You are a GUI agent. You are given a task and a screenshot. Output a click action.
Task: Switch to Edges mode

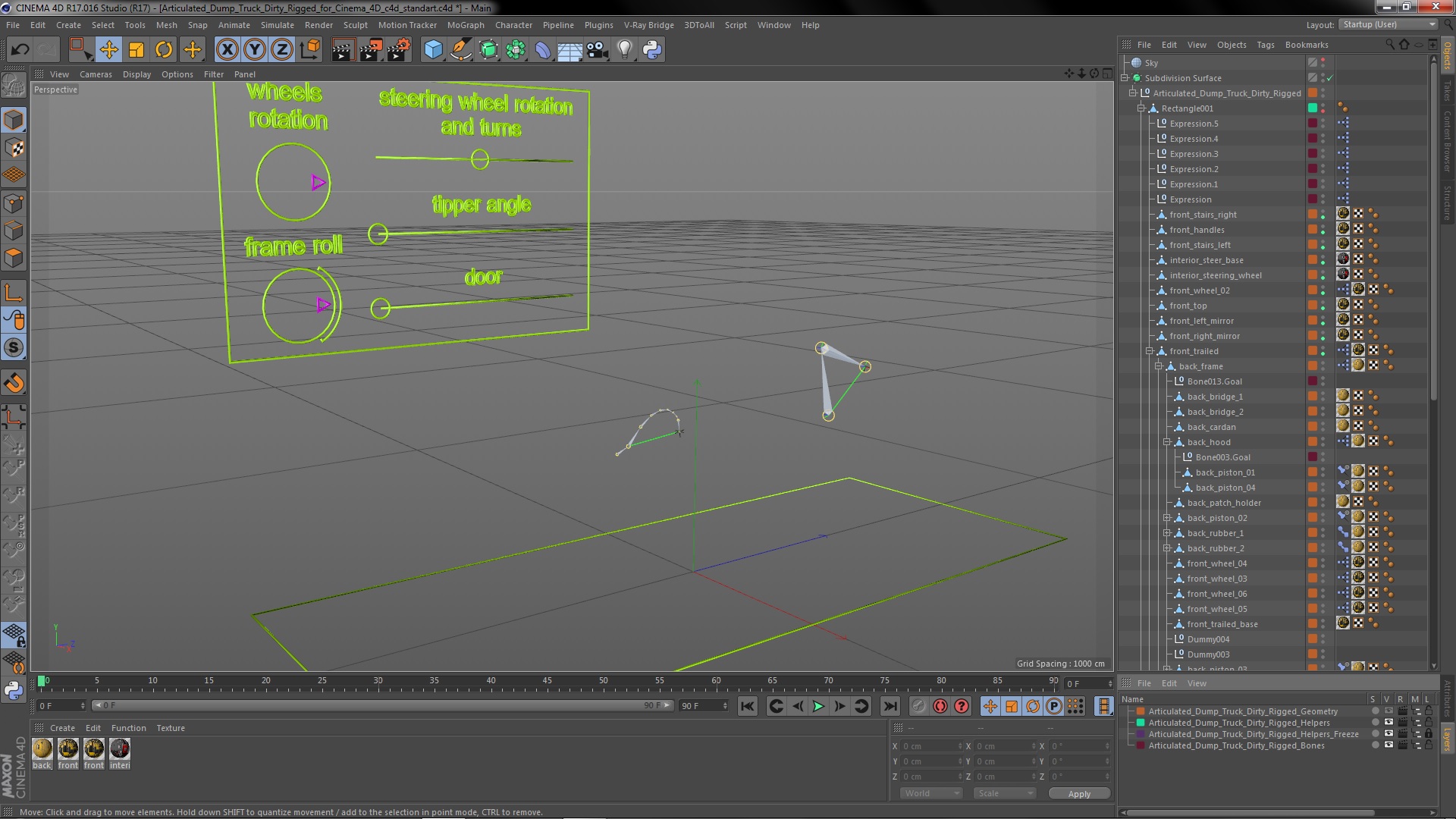(14, 231)
